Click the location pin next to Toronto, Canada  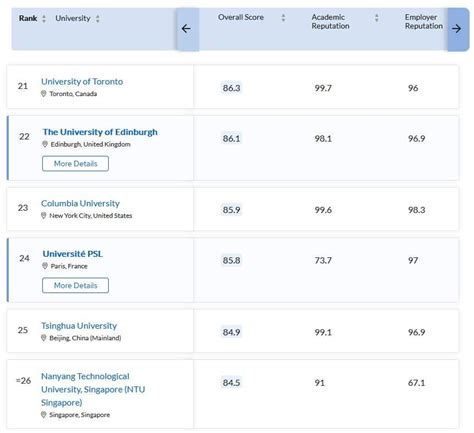click(43, 94)
